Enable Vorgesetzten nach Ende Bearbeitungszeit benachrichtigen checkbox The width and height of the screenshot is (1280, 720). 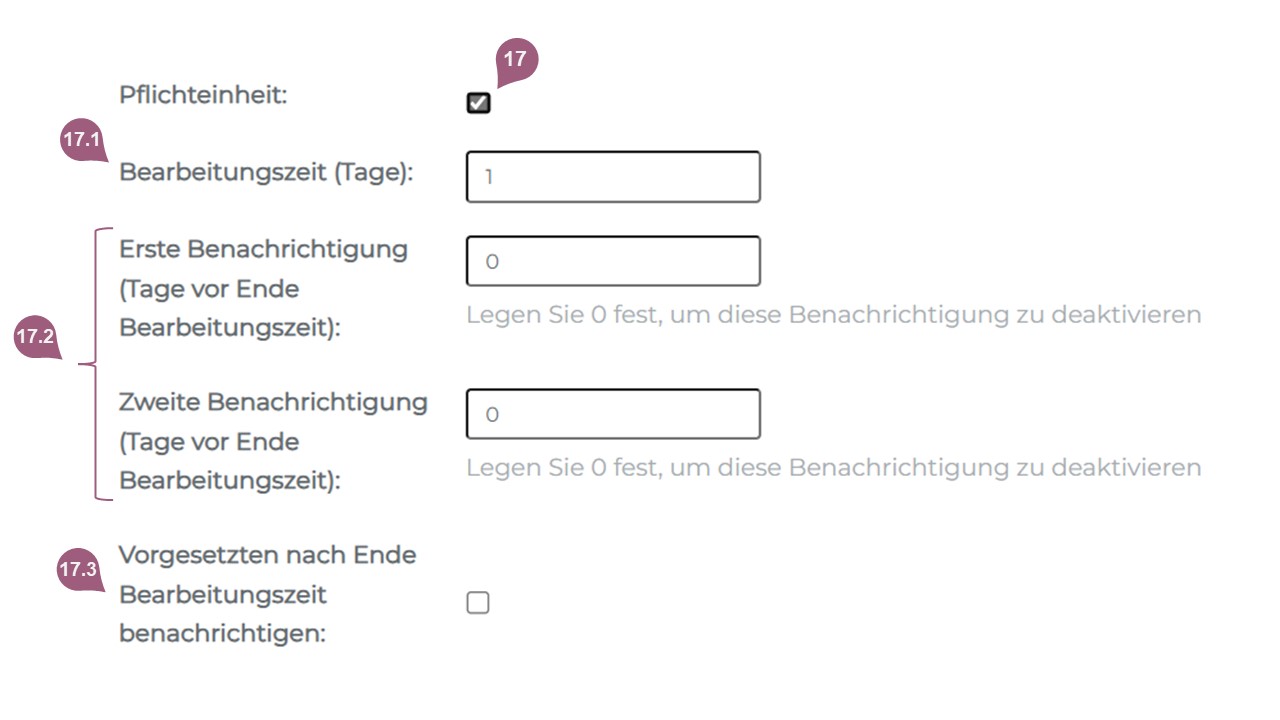coord(478,603)
